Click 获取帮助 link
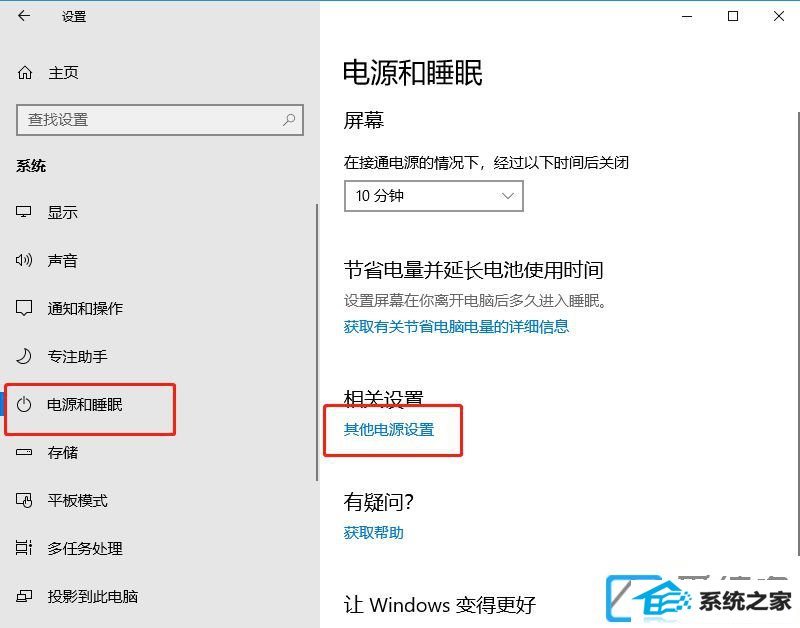 click(x=373, y=533)
